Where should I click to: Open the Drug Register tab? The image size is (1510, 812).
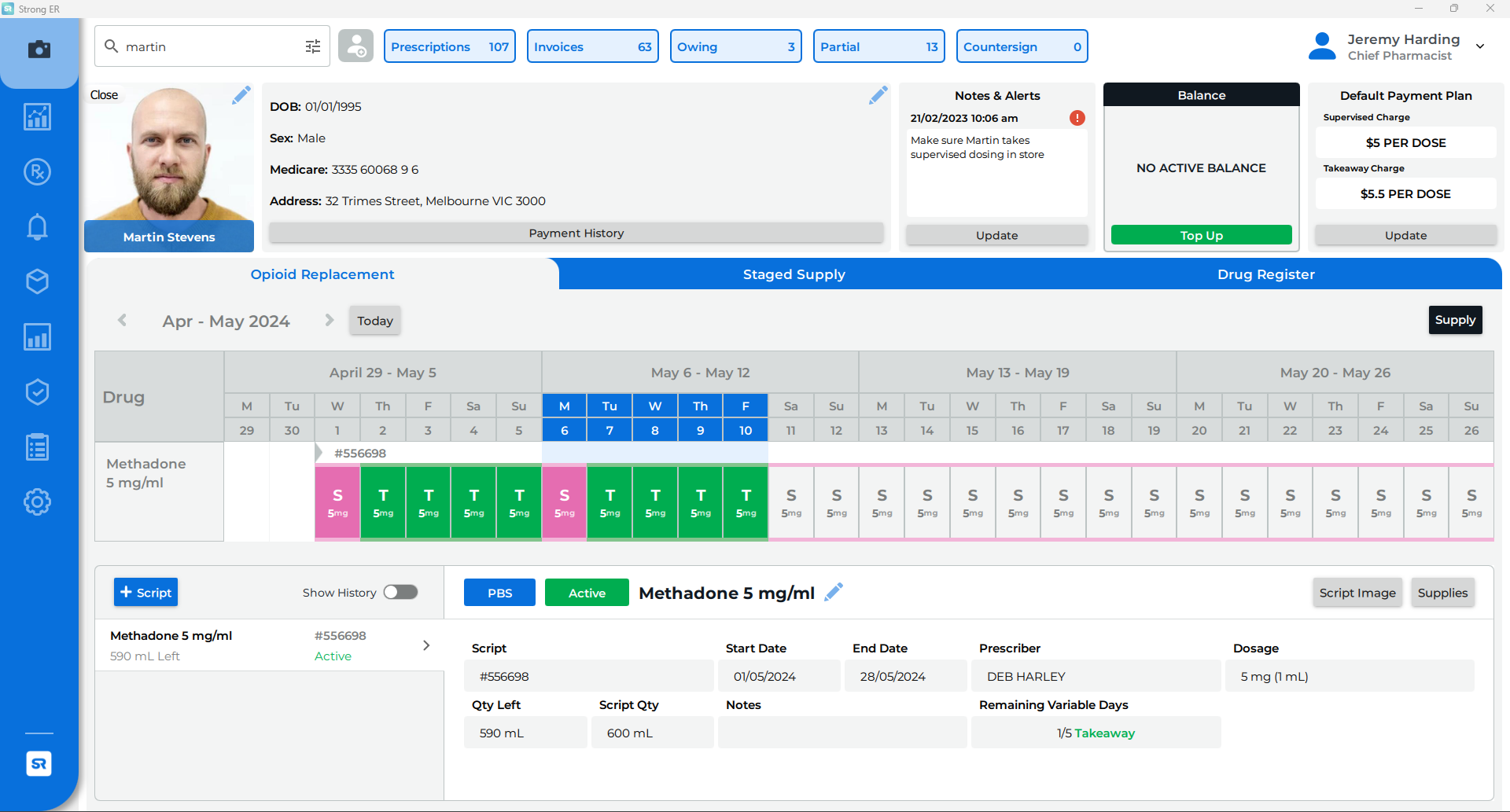pyautogui.click(x=1265, y=274)
